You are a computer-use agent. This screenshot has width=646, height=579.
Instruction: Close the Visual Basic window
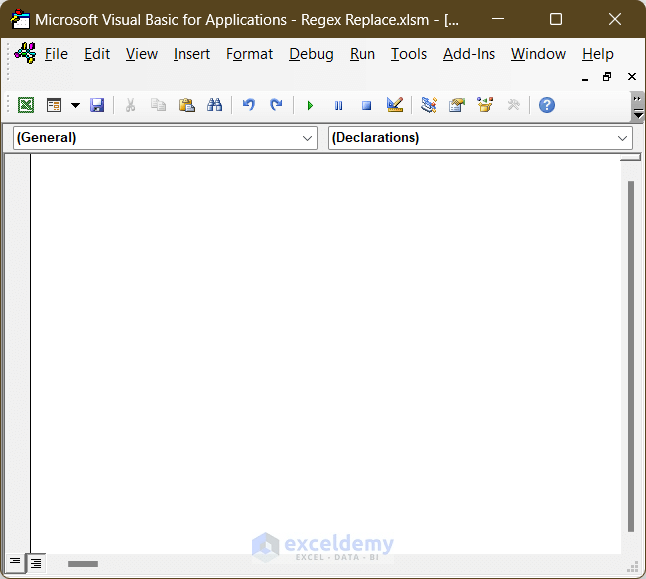[x=615, y=19]
